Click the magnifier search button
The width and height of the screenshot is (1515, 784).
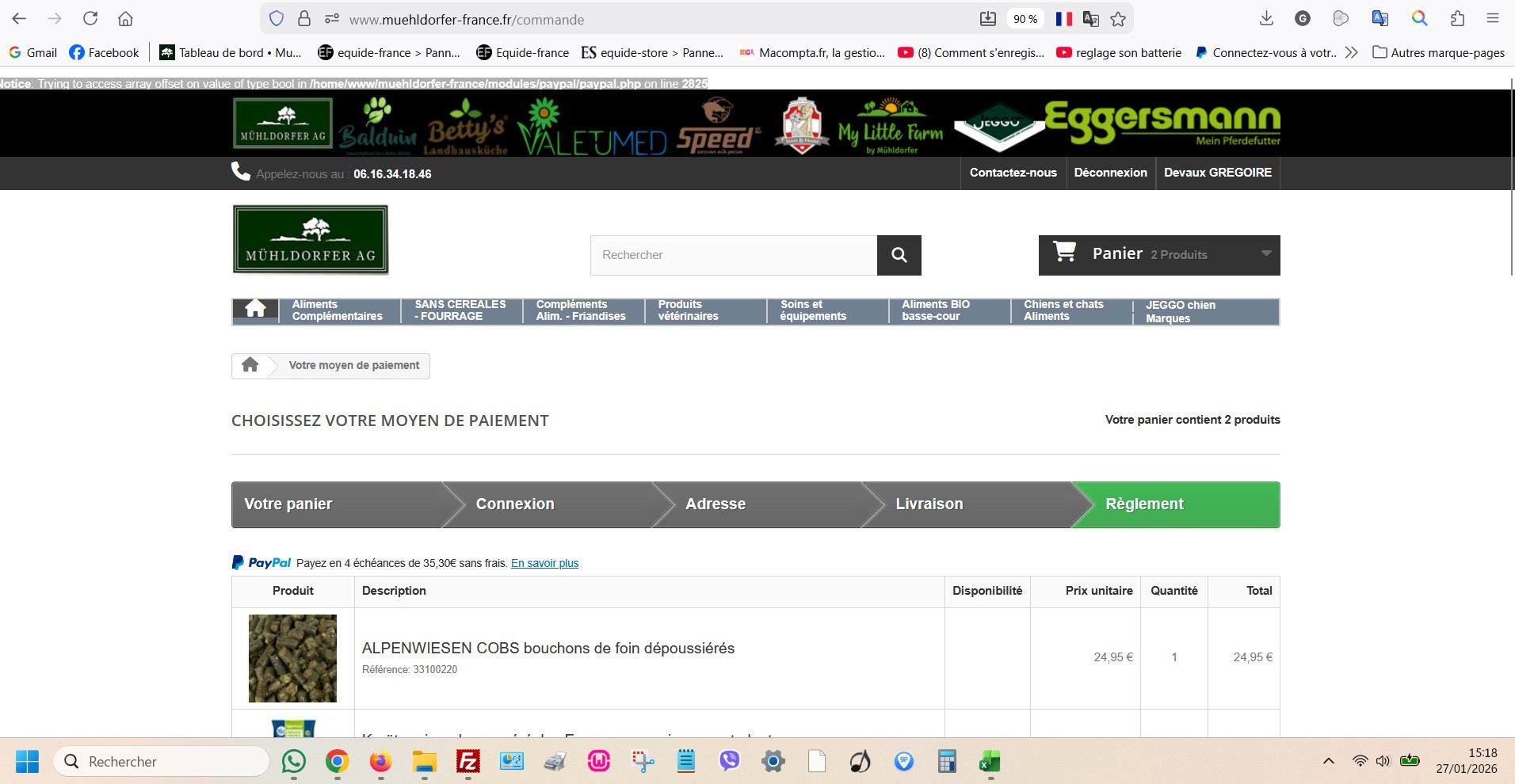[x=899, y=255]
